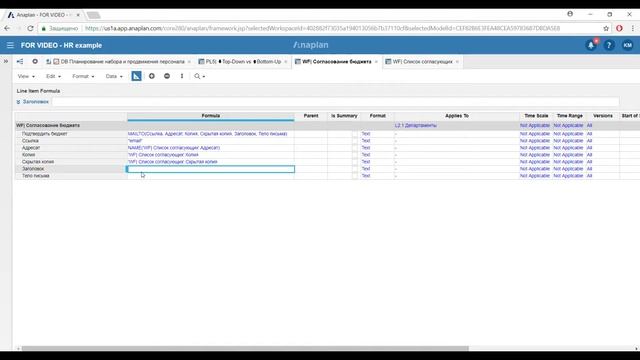Select the Formula column header
The height and width of the screenshot is (360, 640).
pyautogui.click(x=211, y=116)
